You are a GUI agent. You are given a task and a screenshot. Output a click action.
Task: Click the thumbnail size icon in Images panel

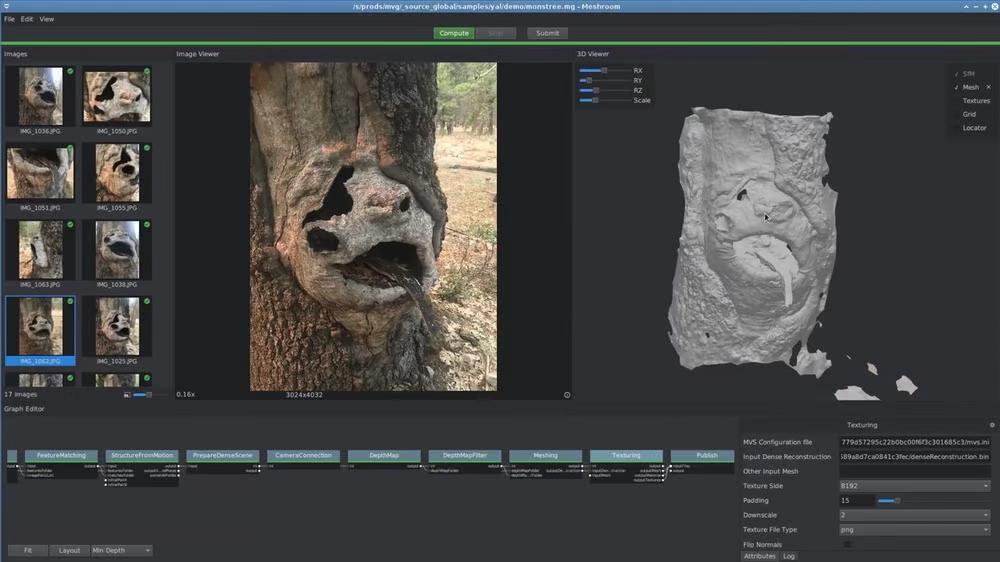pyautogui.click(x=127, y=395)
